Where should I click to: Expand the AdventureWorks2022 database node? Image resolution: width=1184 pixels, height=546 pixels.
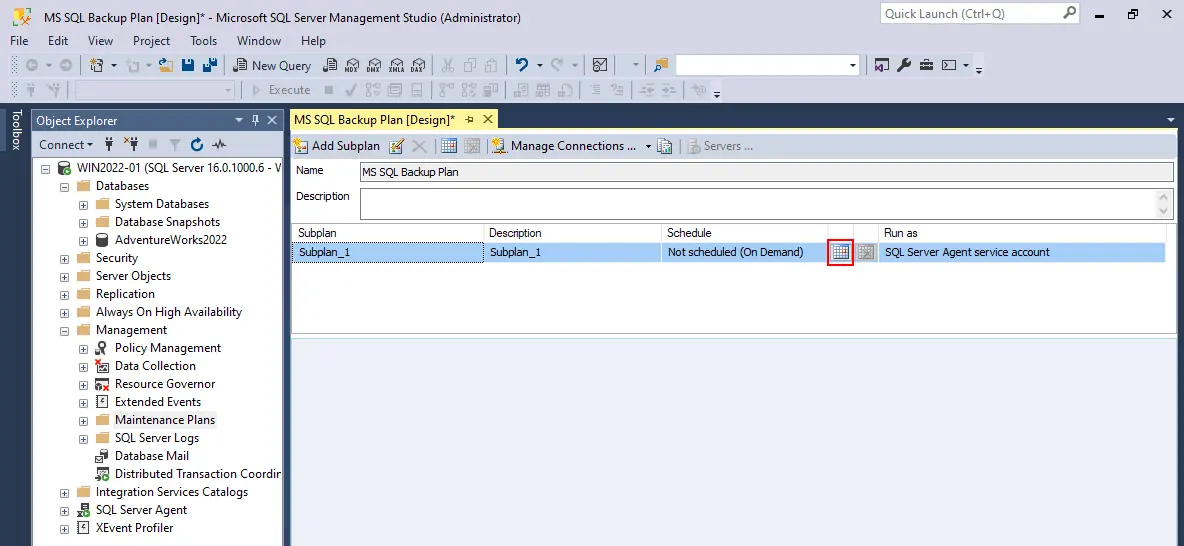[84, 240]
